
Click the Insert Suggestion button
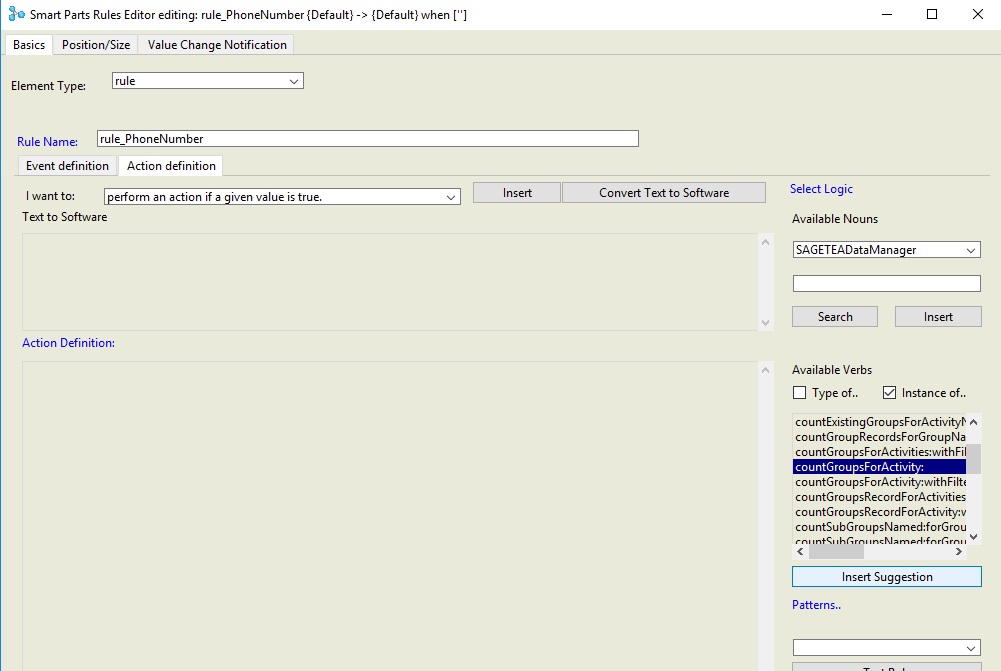(x=887, y=577)
